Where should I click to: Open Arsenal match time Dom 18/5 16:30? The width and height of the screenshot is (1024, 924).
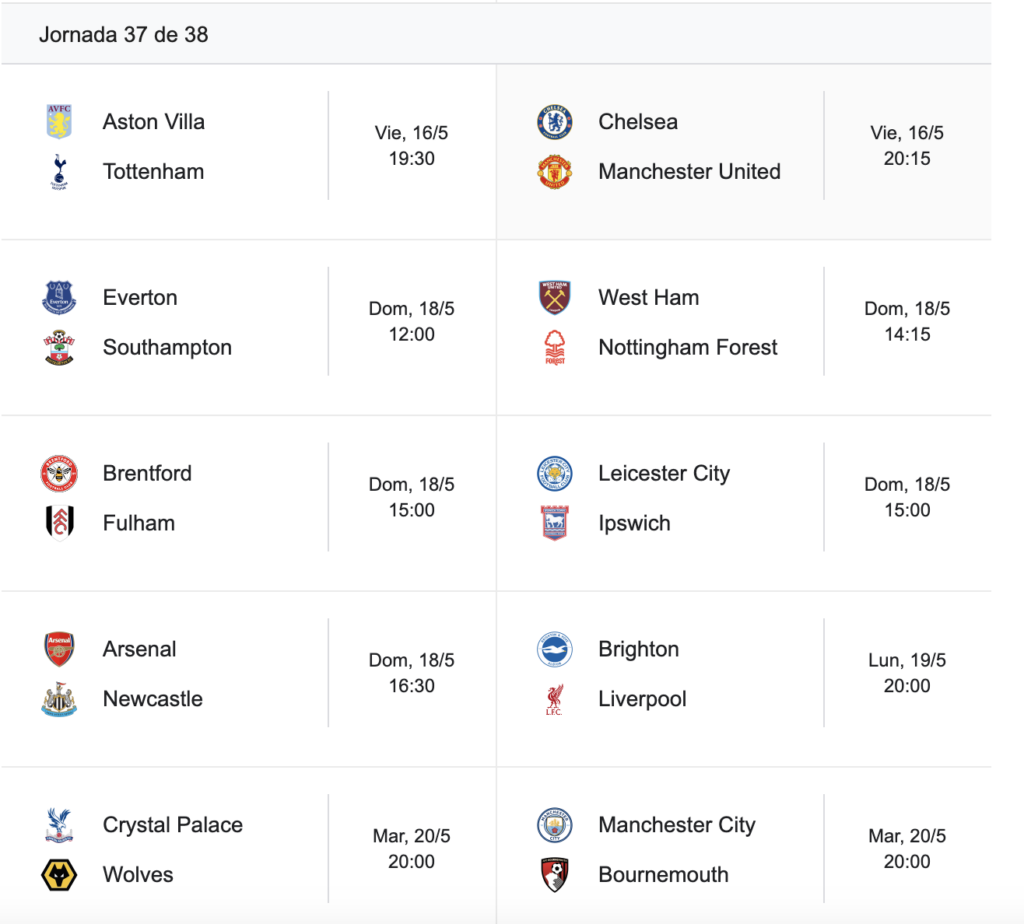[411, 673]
